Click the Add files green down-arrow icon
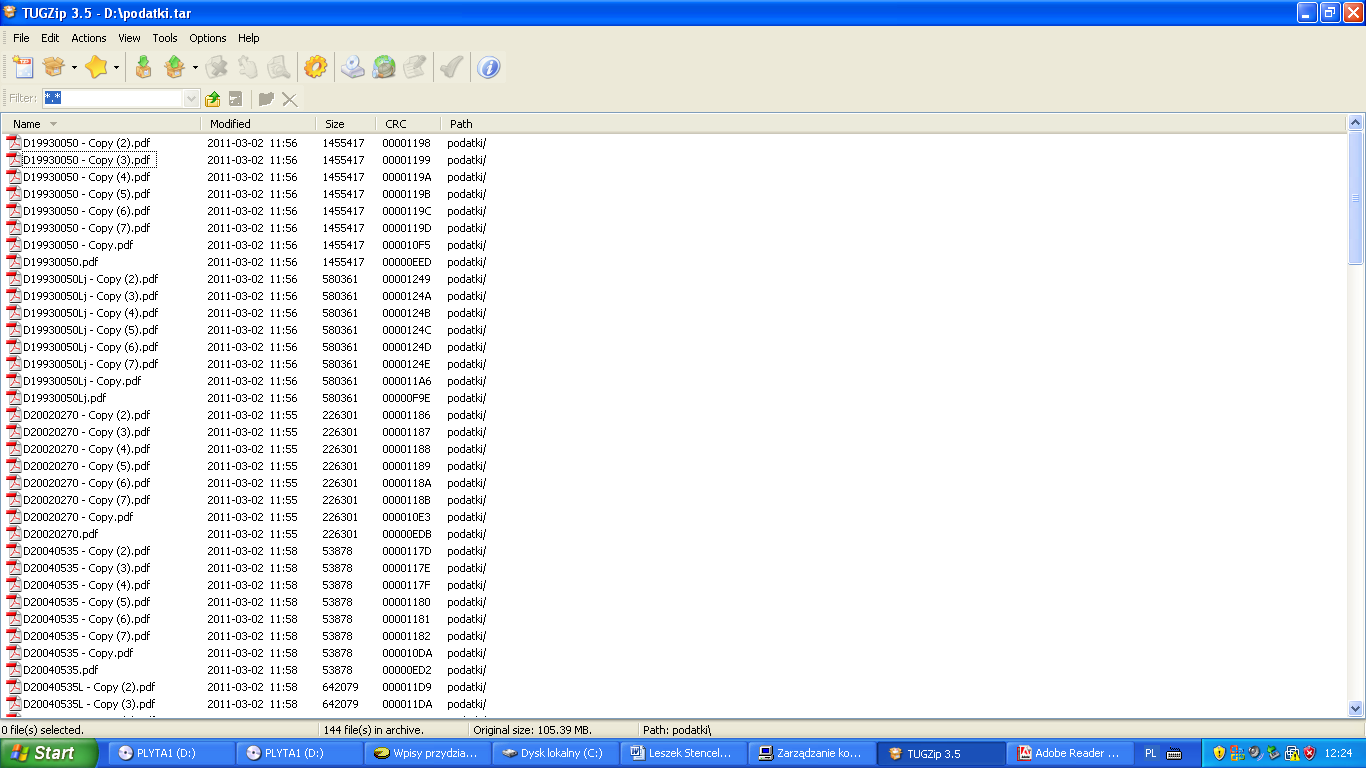The image size is (1366, 768). point(144,67)
